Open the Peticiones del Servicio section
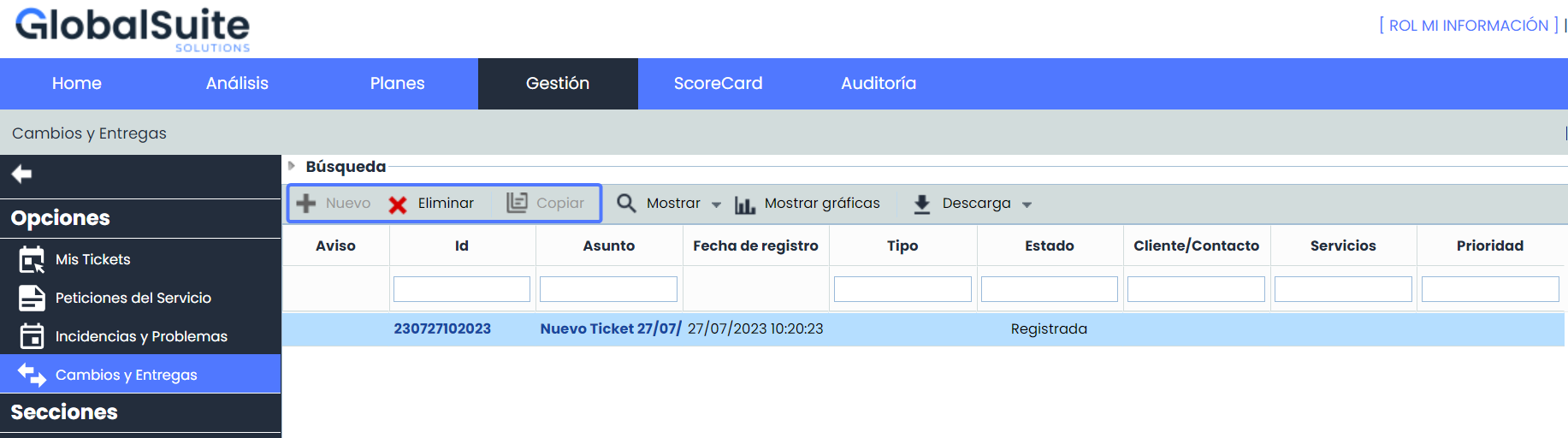 pyautogui.click(x=133, y=298)
